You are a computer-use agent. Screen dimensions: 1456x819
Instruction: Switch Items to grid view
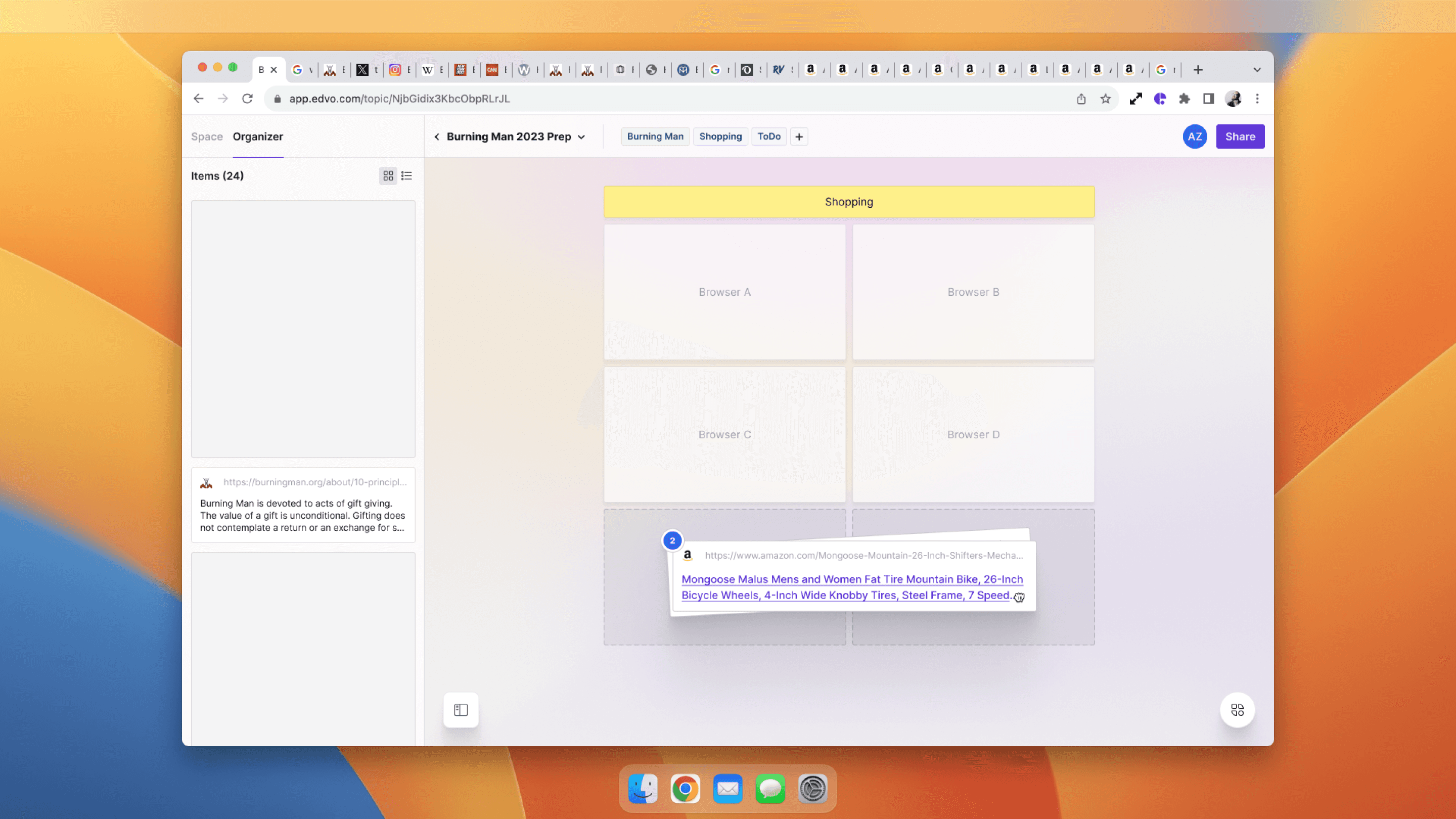(x=388, y=176)
